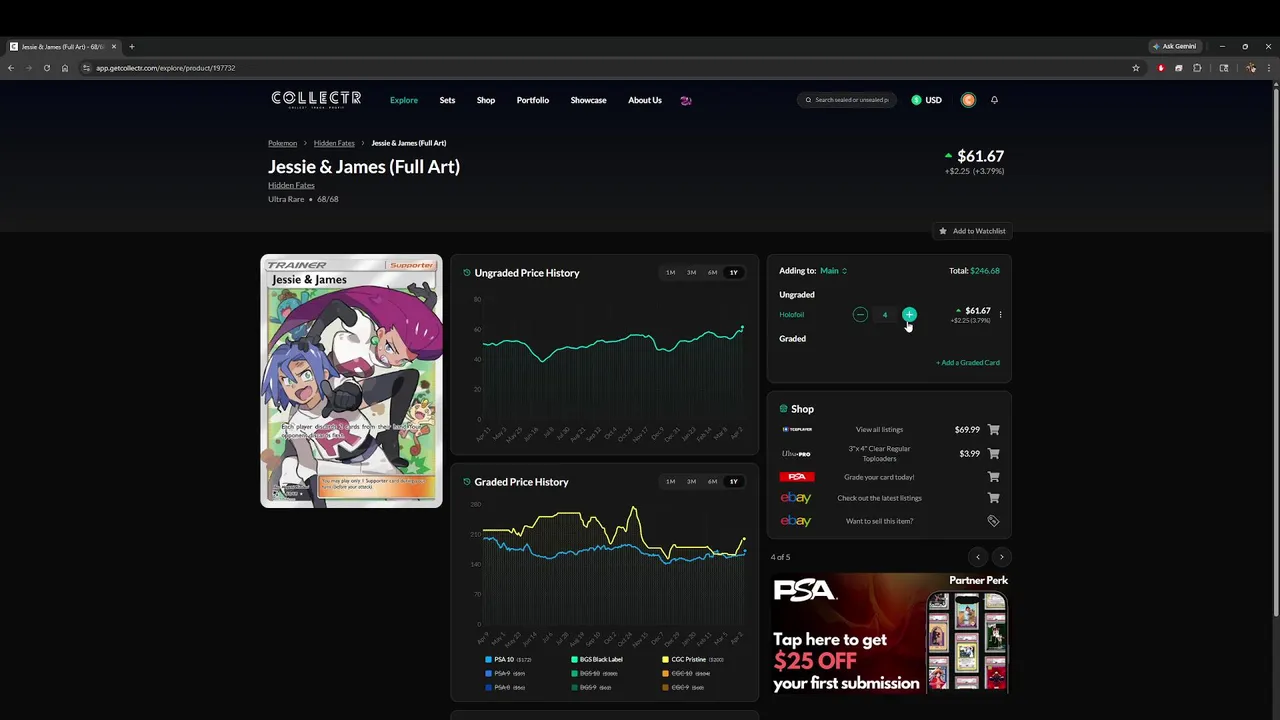Reload the browser page
This screenshot has height=720, width=1280.
46,68
